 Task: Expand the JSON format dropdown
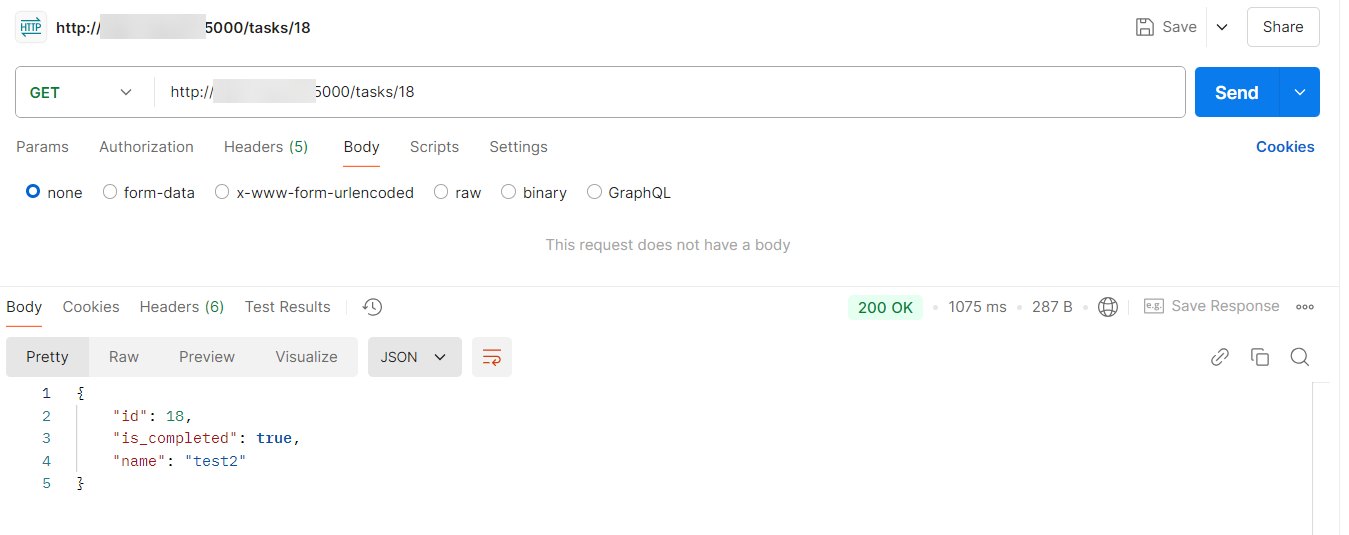[x=414, y=357]
